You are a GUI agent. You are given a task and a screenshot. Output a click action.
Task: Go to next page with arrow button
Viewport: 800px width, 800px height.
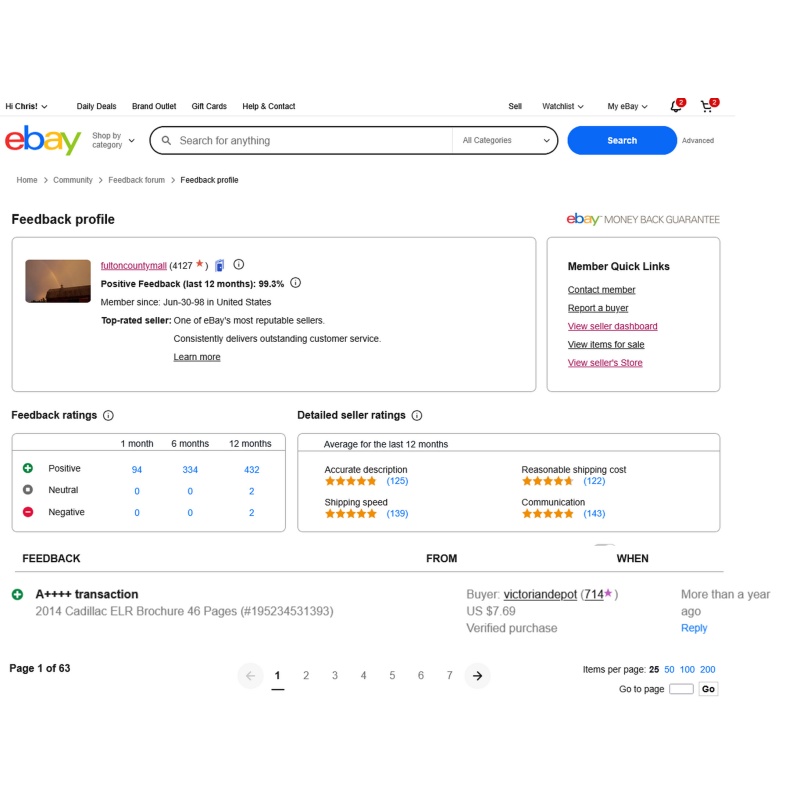[x=477, y=676]
